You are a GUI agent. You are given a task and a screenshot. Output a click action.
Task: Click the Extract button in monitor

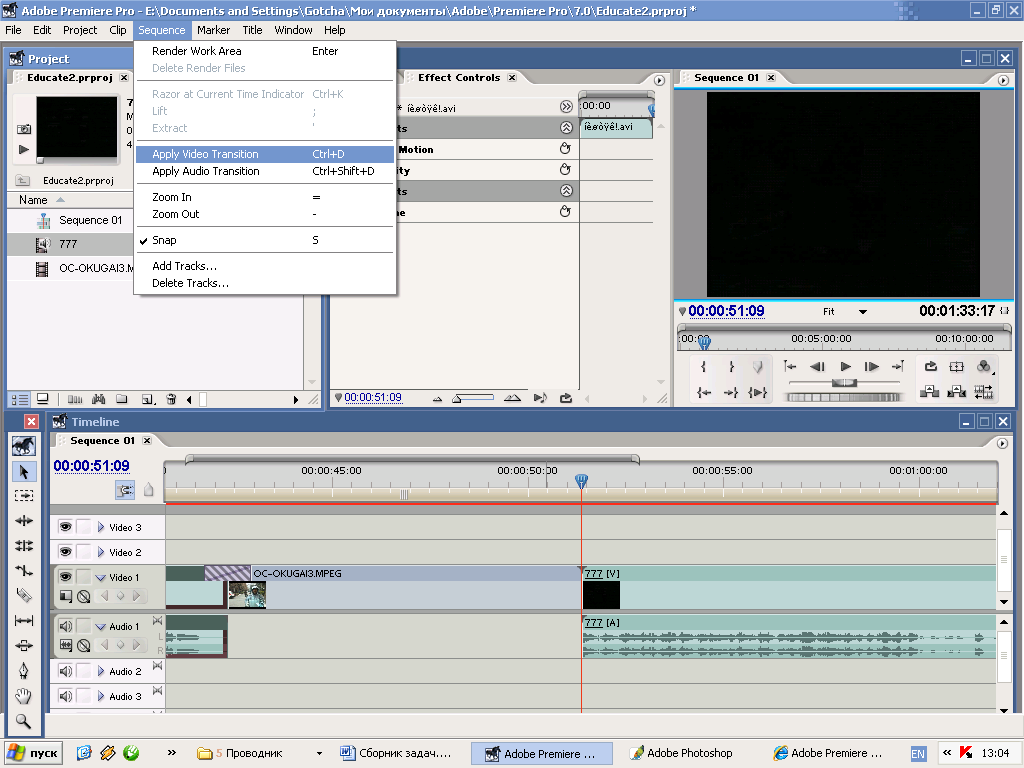click(x=957, y=392)
